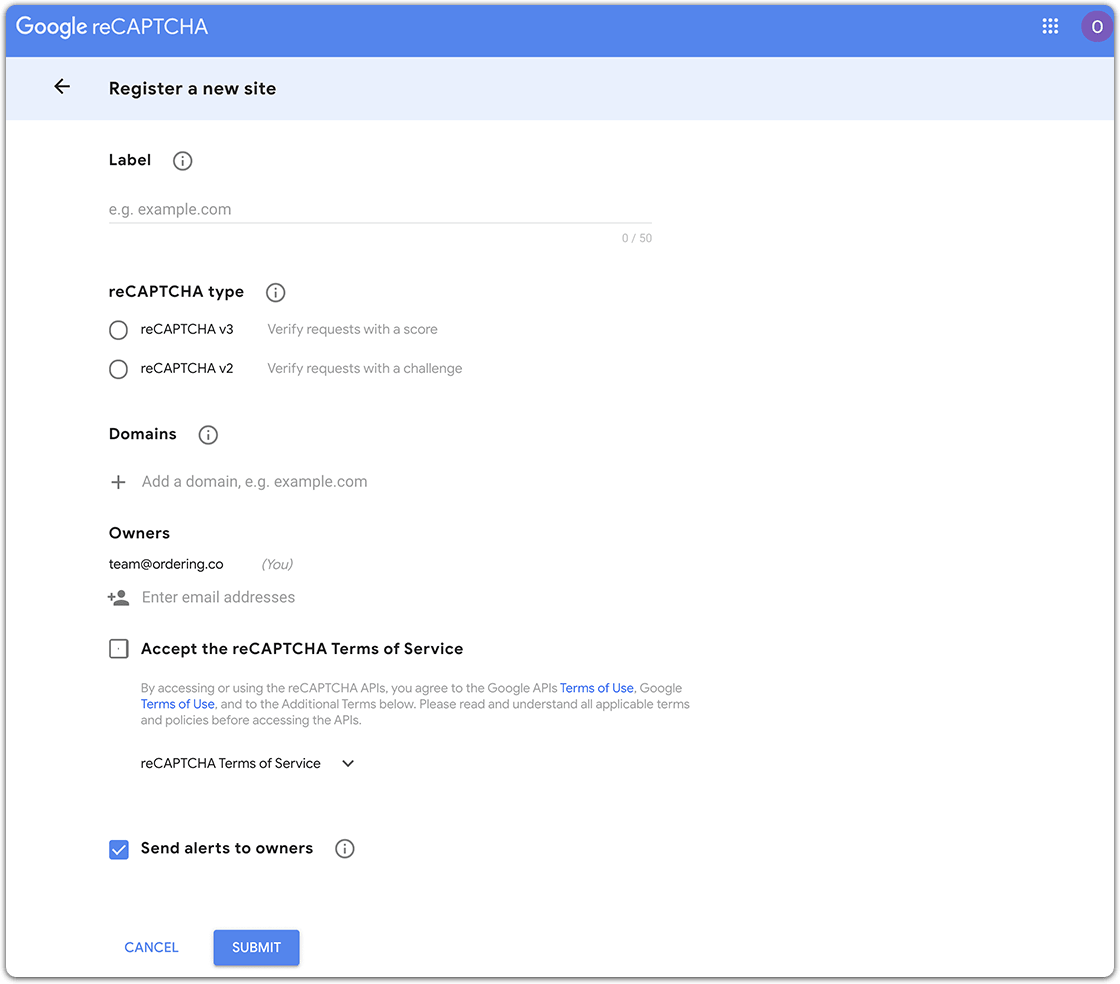This screenshot has height=984, width=1120.
Task: Go back using the arrow icon
Action: [x=62, y=87]
